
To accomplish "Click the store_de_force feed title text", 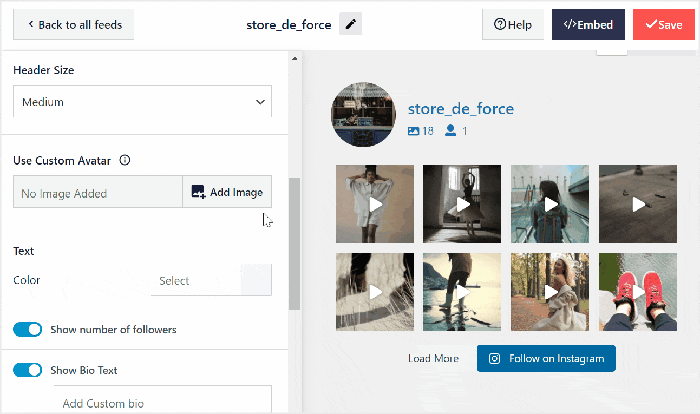I will 289,25.
